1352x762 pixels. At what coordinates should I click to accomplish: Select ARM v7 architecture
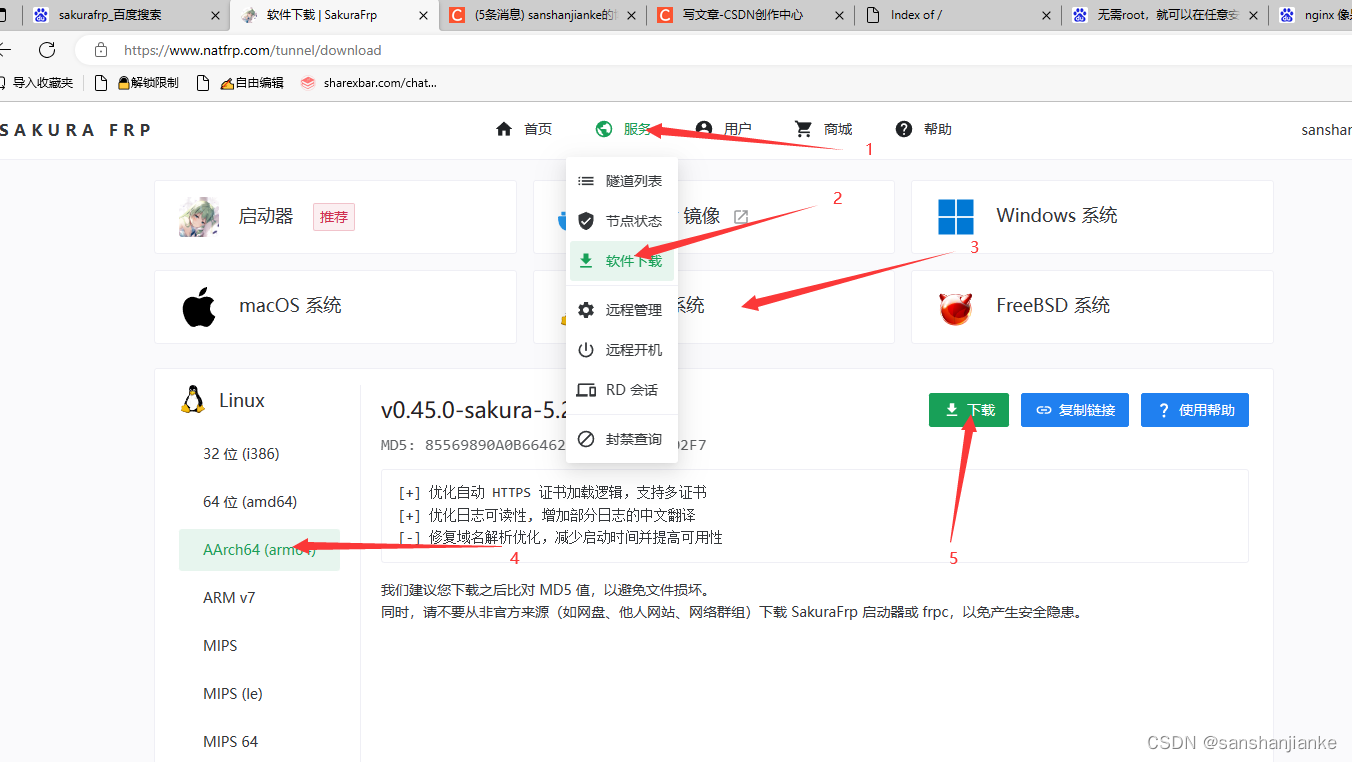click(x=259, y=598)
